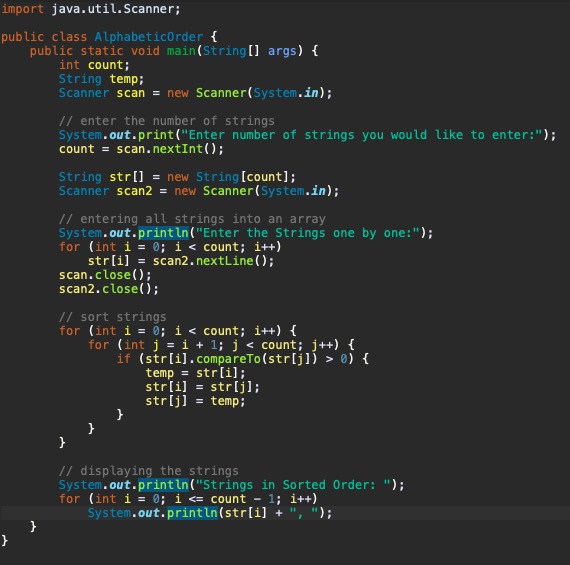570x565 pixels.
Task: Click highlighted println before "Strings in Sorted Order"
Action: [163, 485]
